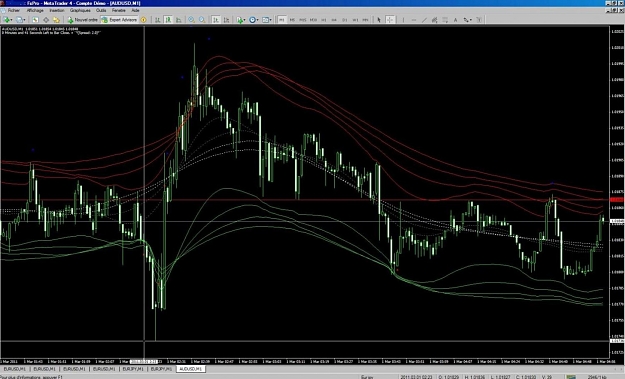This screenshot has width=625, height=379.
Task: Open the Graphiques menu
Action: click(x=80, y=10)
